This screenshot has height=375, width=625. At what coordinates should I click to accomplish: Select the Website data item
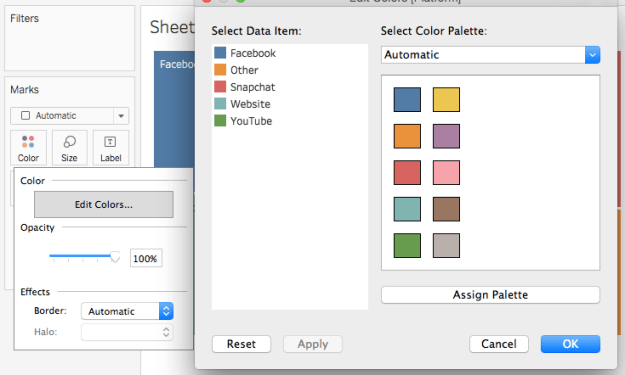pyautogui.click(x=242, y=104)
